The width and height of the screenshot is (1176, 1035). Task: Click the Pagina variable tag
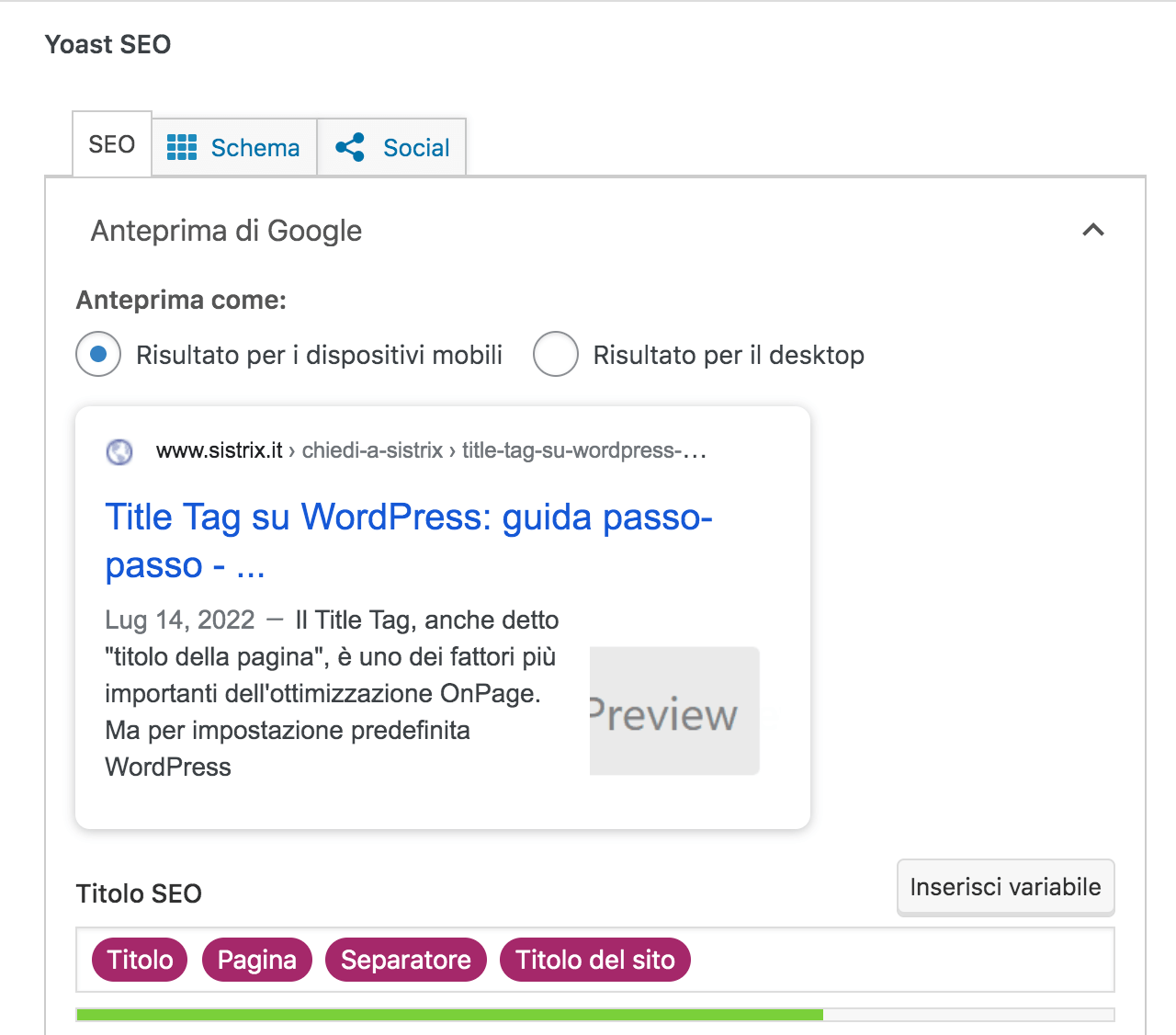point(257,960)
